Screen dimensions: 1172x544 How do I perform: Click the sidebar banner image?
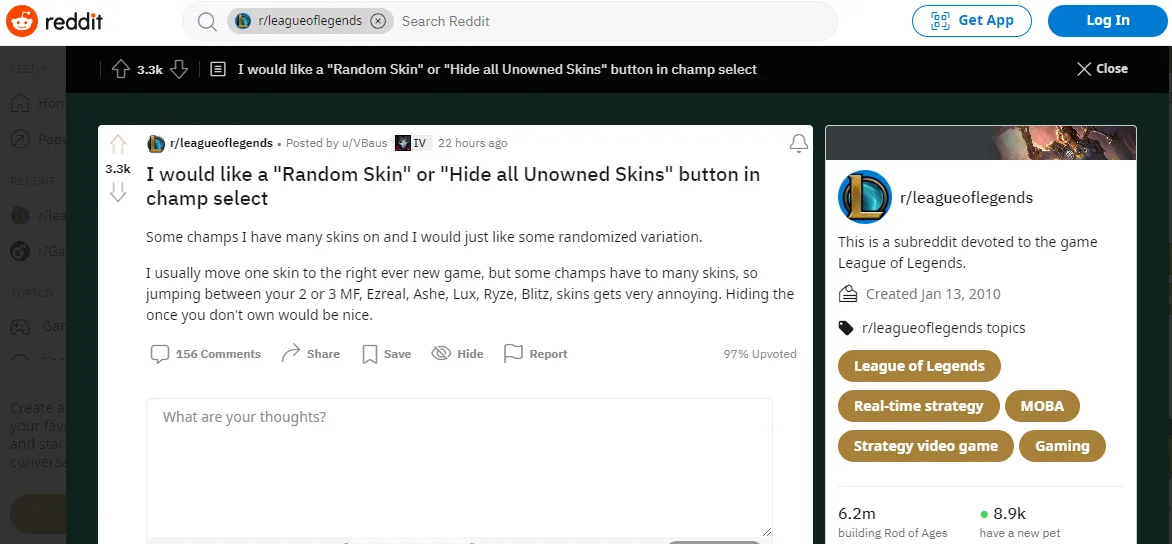[981, 143]
